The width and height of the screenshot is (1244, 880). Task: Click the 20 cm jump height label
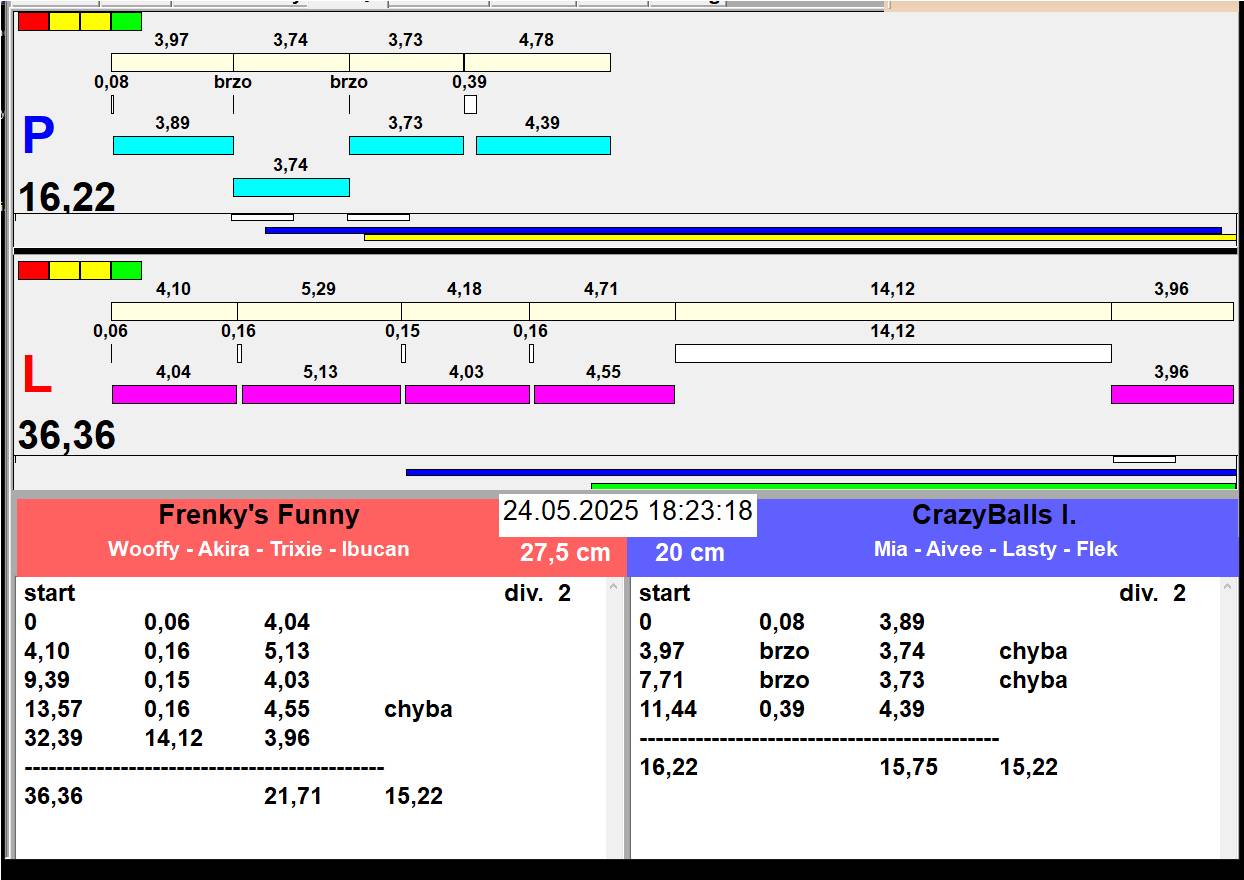coord(690,553)
